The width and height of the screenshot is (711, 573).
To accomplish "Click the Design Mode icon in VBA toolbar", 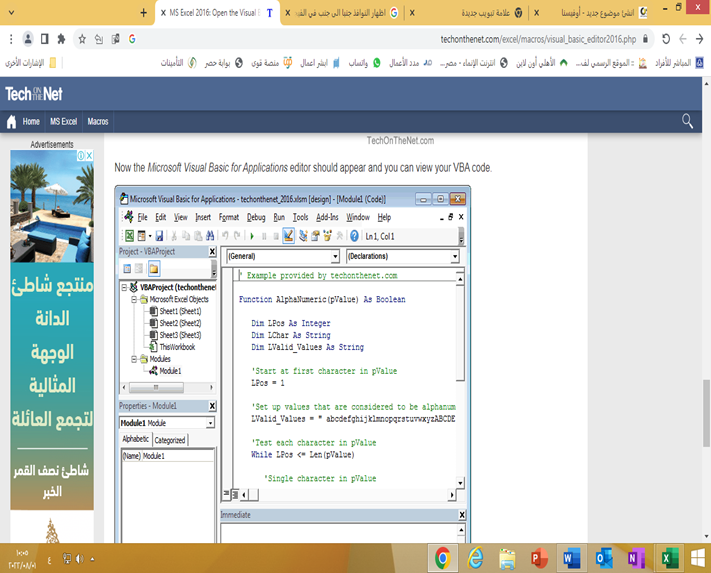I will [x=288, y=236].
